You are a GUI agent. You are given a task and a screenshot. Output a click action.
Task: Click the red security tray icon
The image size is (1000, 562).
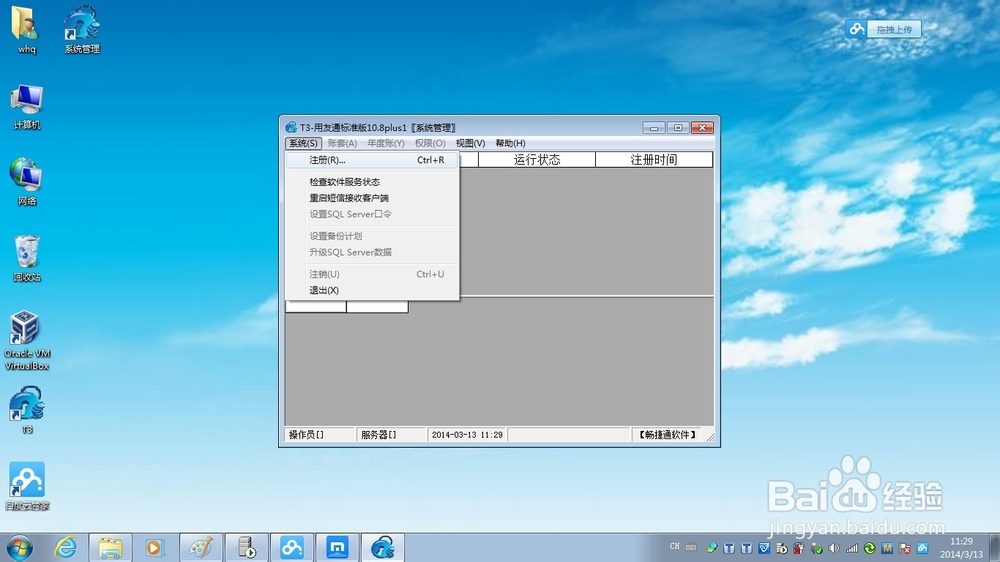799,548
